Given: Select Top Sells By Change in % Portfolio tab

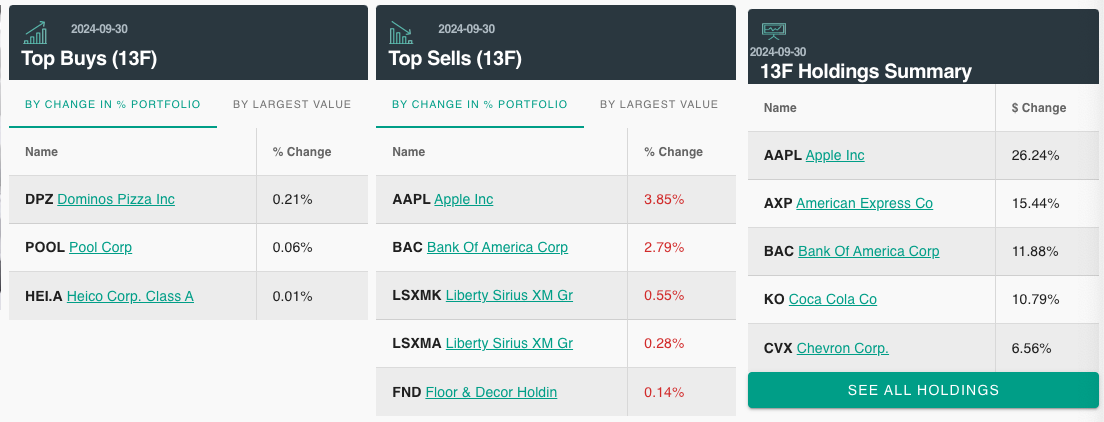Looking at the screenshot, I should [479, 104].
